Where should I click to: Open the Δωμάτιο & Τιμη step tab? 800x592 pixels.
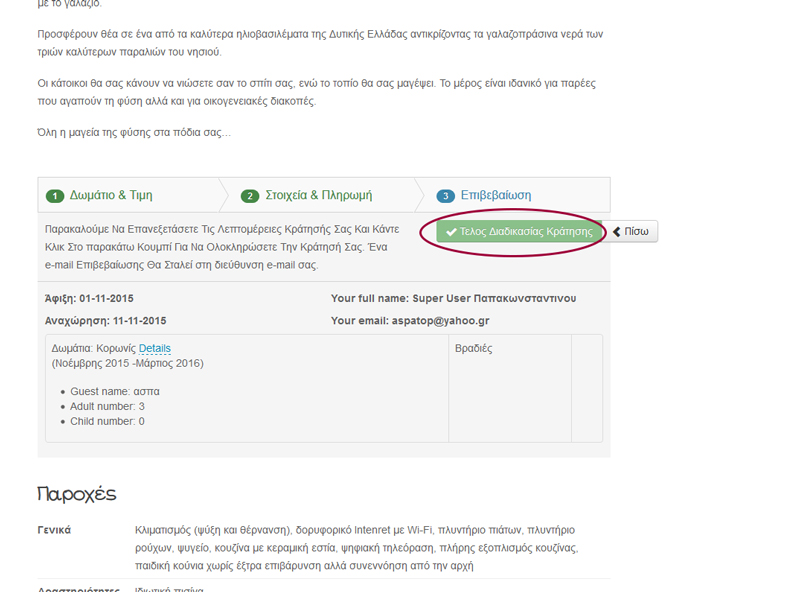[110, 195]
